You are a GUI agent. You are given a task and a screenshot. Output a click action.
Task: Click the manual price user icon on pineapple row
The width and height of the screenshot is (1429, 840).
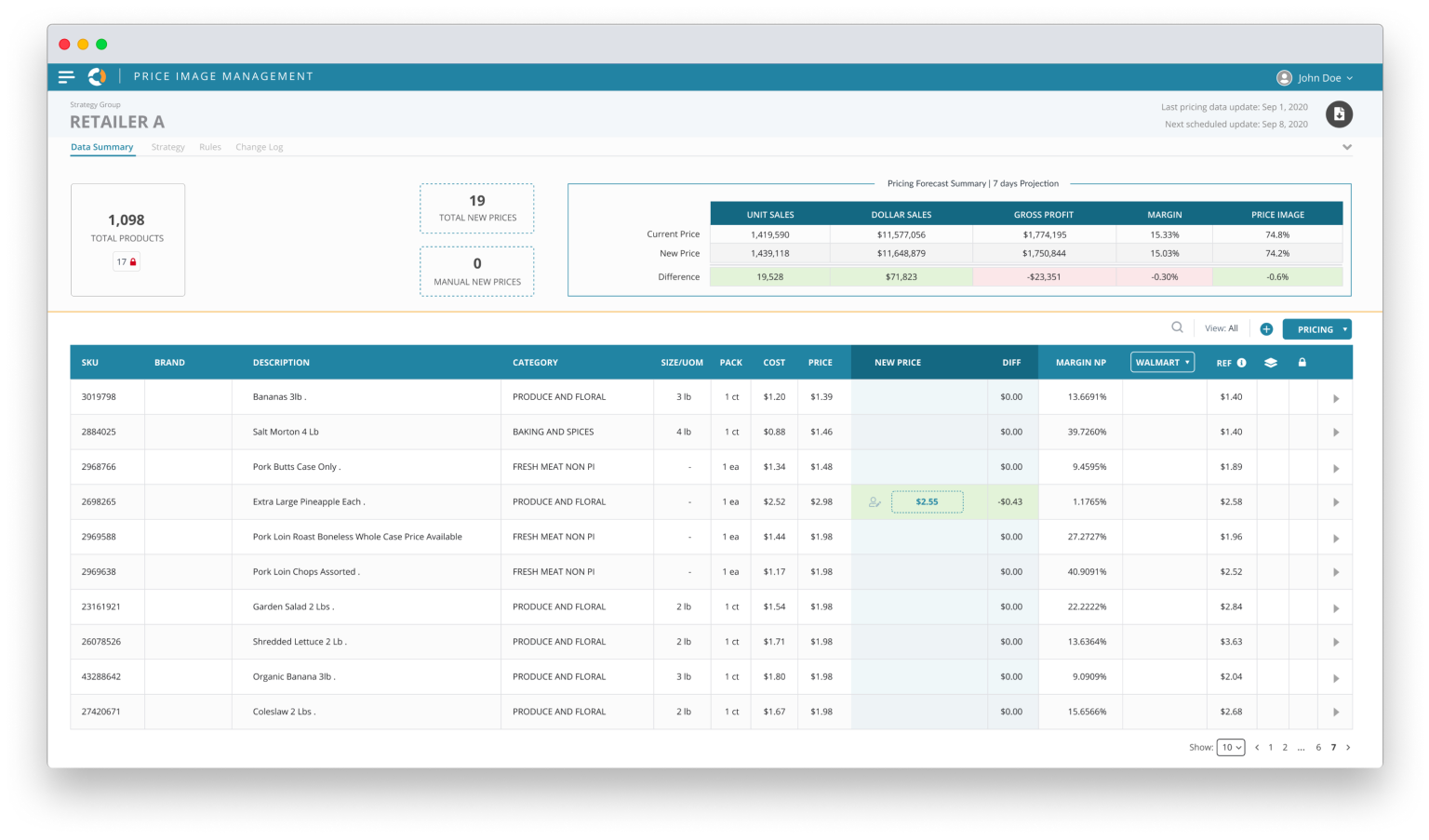click(875, 502)
